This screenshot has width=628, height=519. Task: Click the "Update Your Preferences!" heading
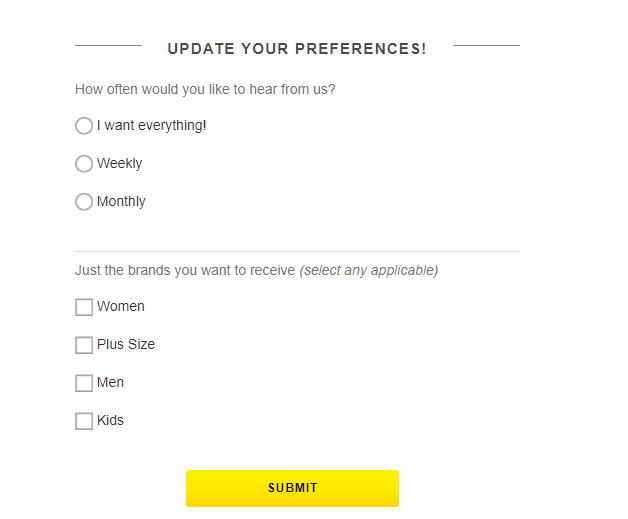click(x=297, y=49)
